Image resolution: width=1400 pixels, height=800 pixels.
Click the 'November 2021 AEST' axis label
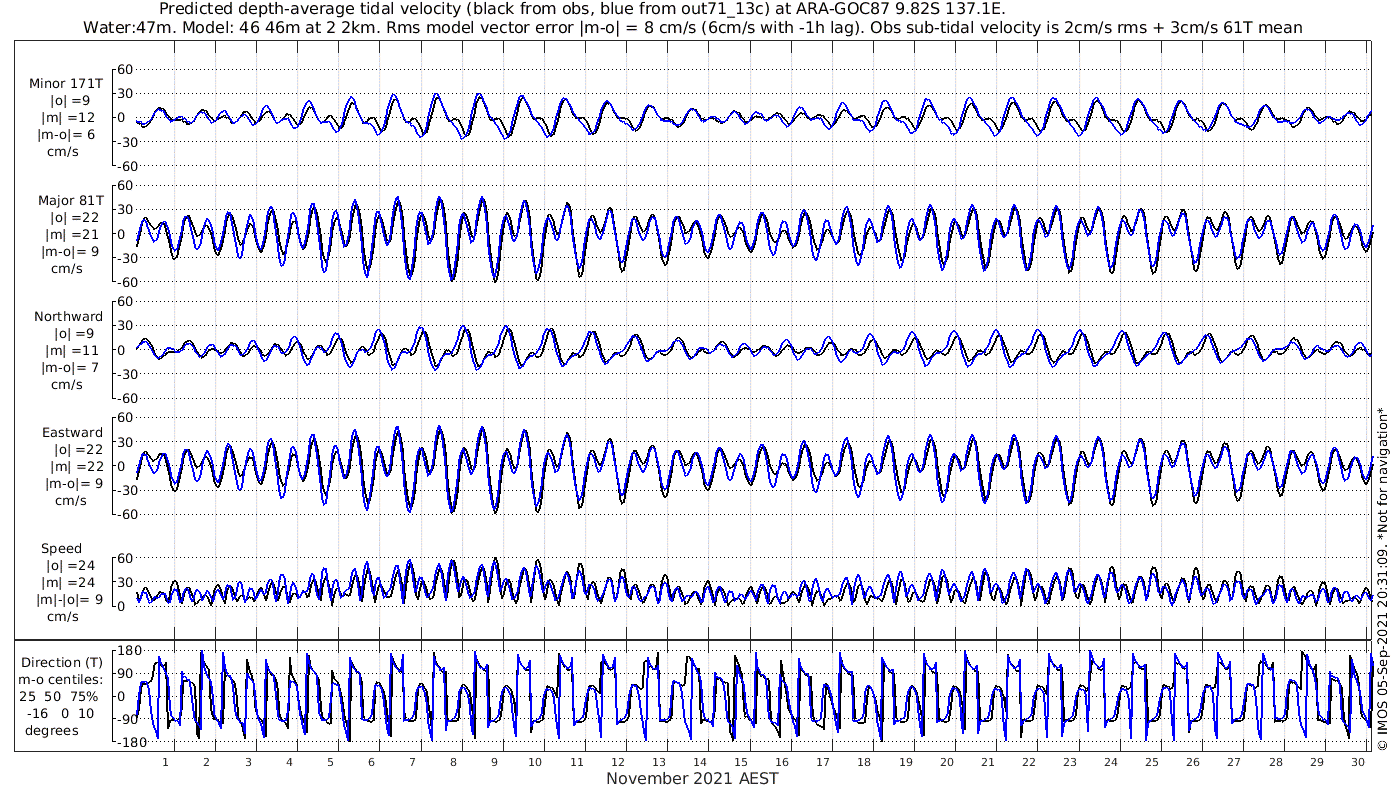click(692, 778)
